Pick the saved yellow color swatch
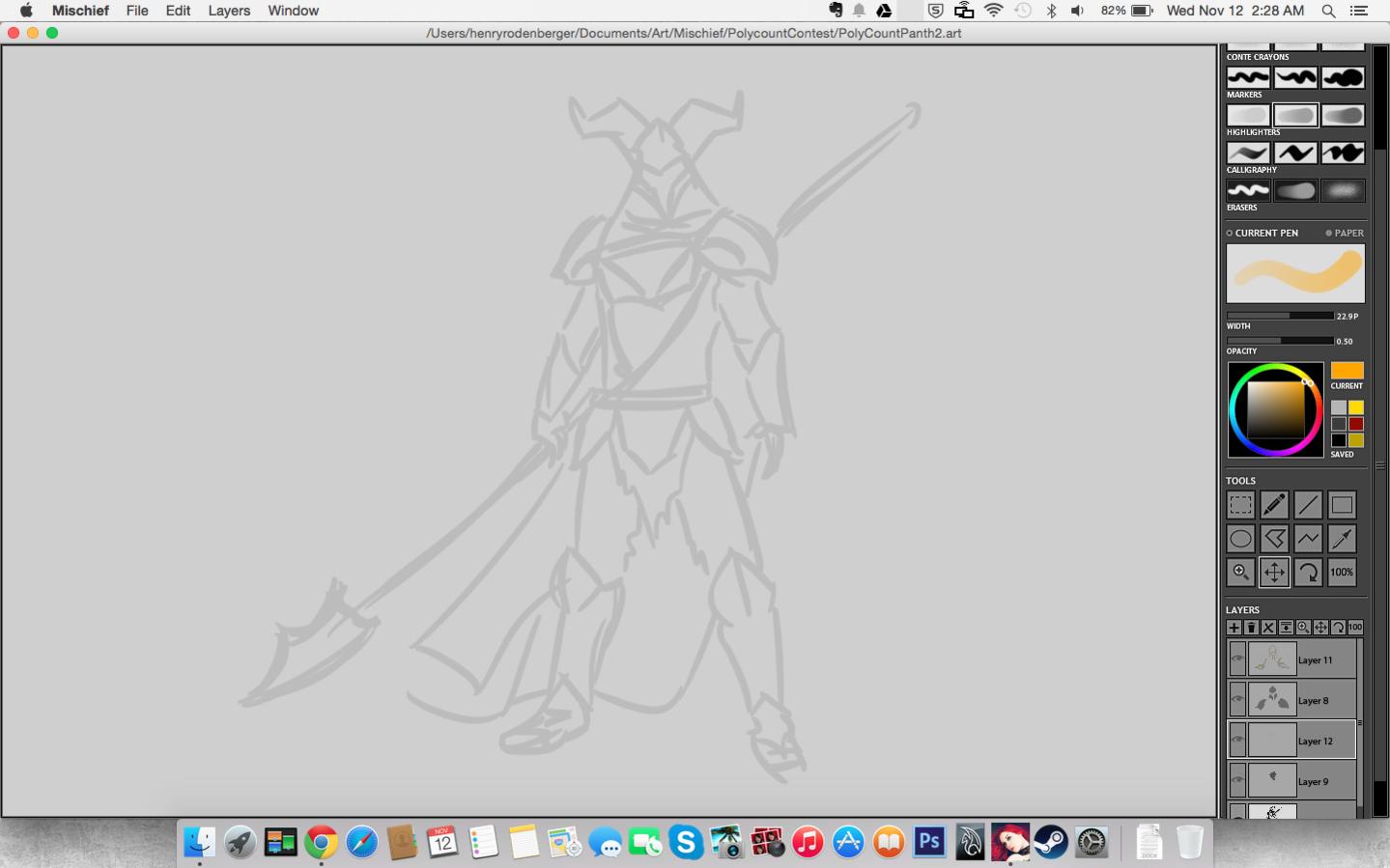Screen dimensions: 1390x868 1355,407
